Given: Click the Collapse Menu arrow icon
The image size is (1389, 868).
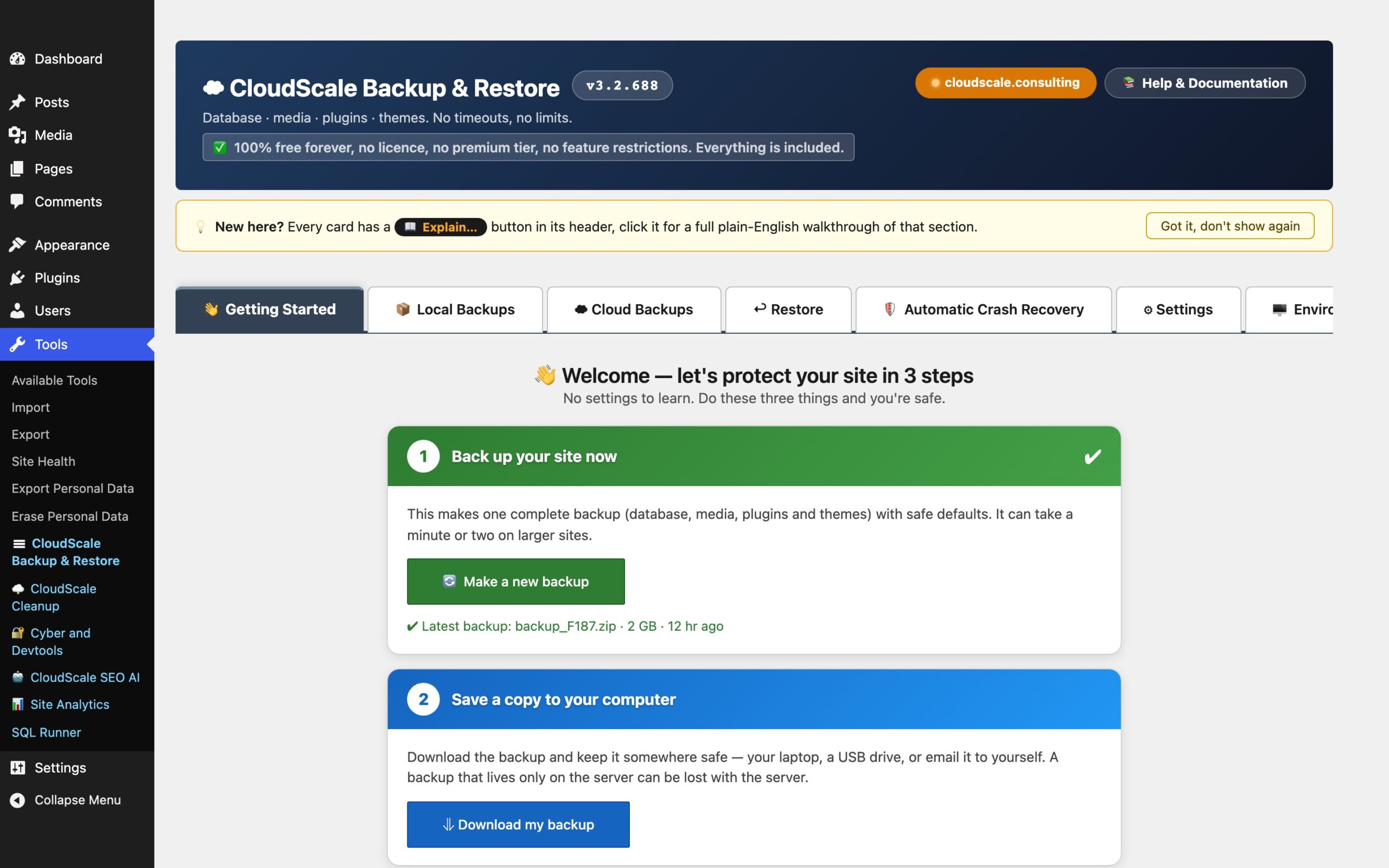Looking at the screenshot, I should [17, 800].
